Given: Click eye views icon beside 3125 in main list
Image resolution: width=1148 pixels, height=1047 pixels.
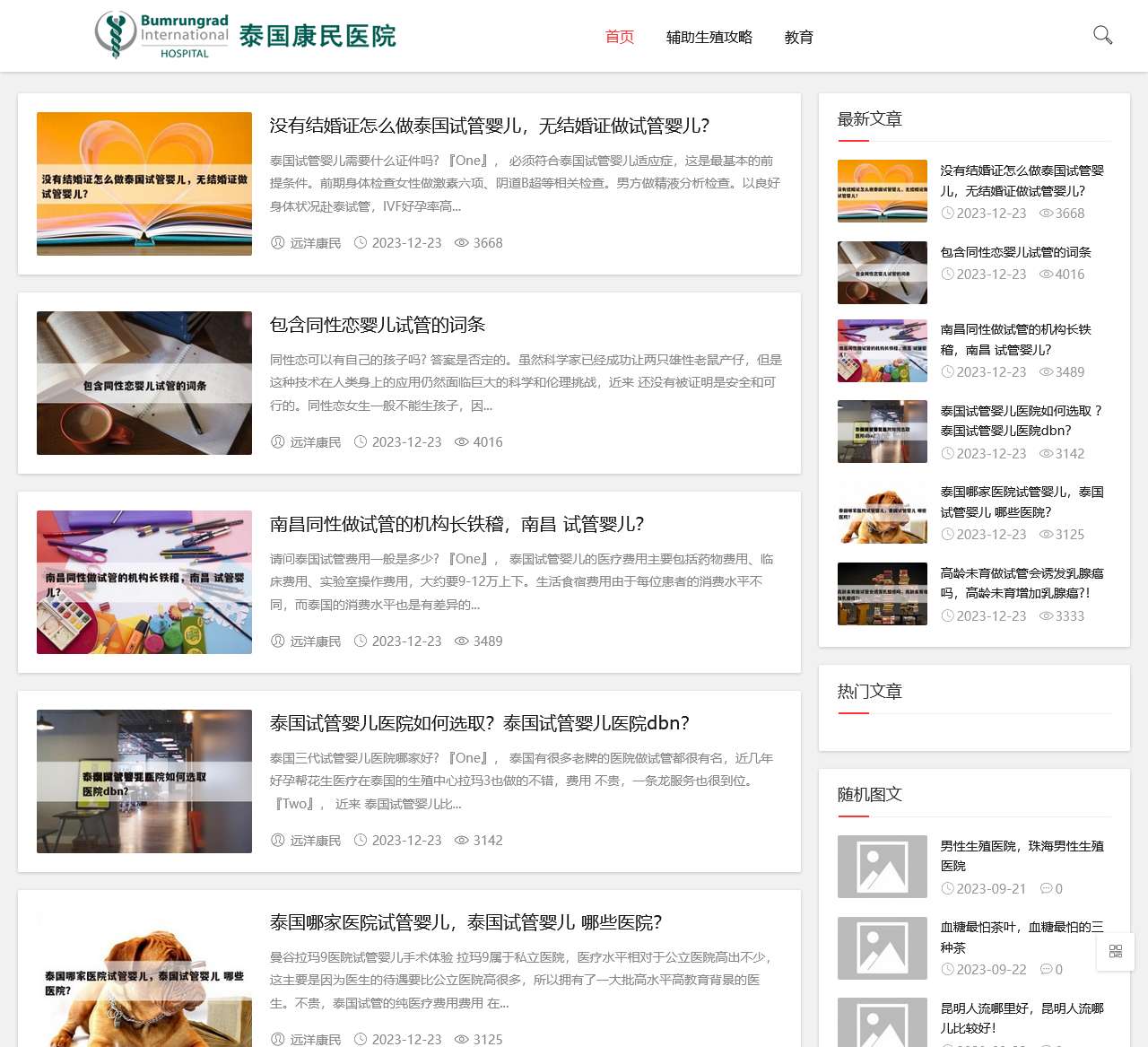Looking at the screenshot, I should (x=462, y=1040).
